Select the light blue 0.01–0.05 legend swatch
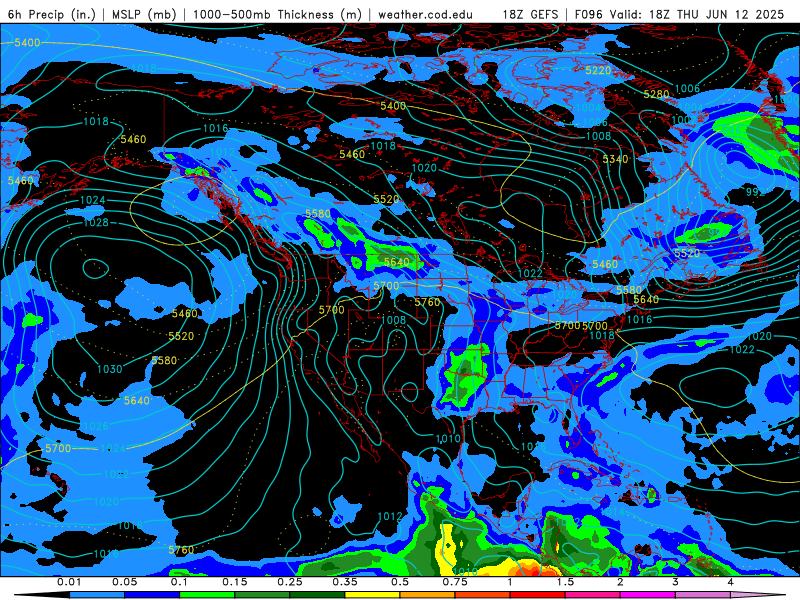 point(97,595)
